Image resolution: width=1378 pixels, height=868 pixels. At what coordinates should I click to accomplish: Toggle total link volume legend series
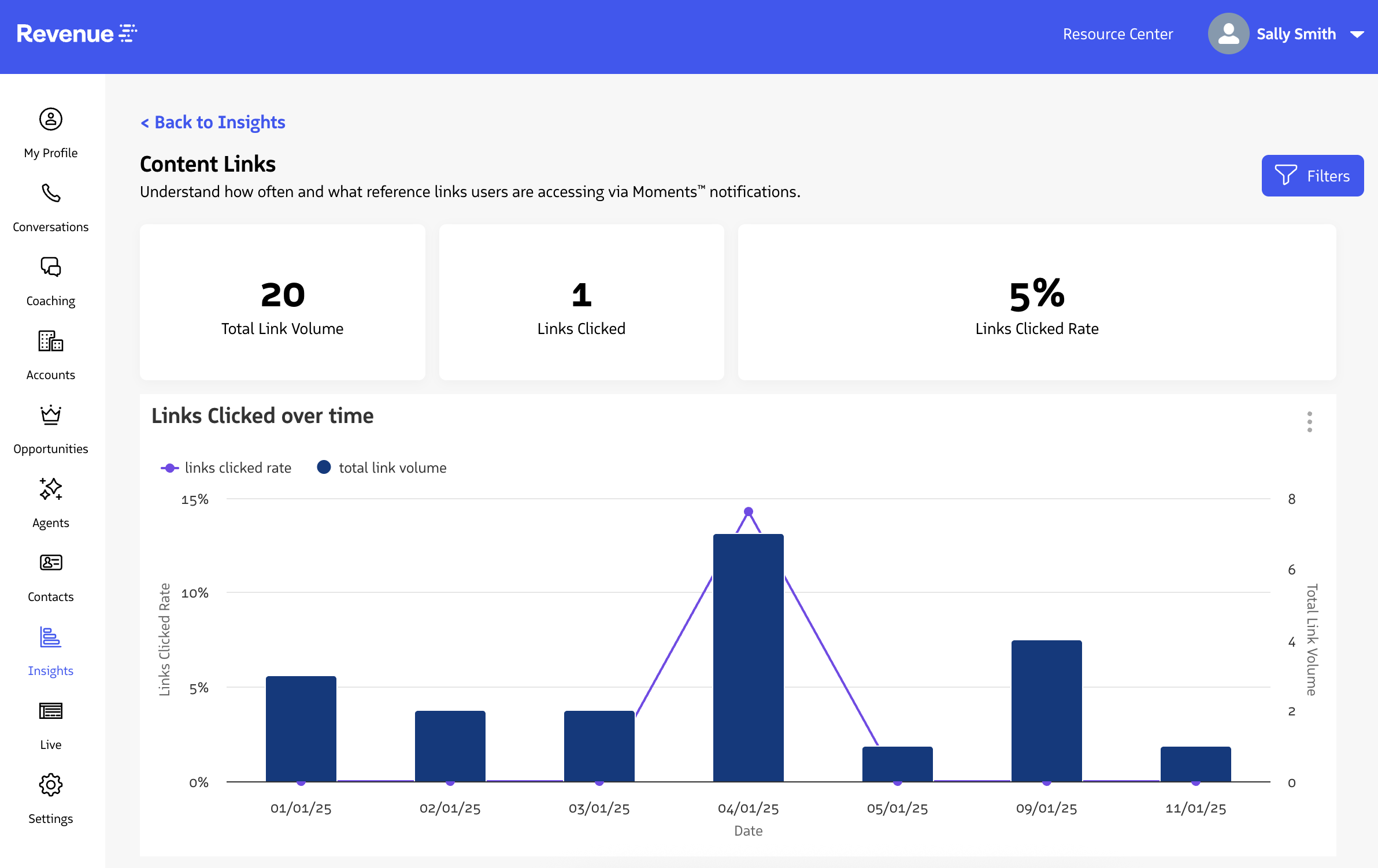point(382,468)
